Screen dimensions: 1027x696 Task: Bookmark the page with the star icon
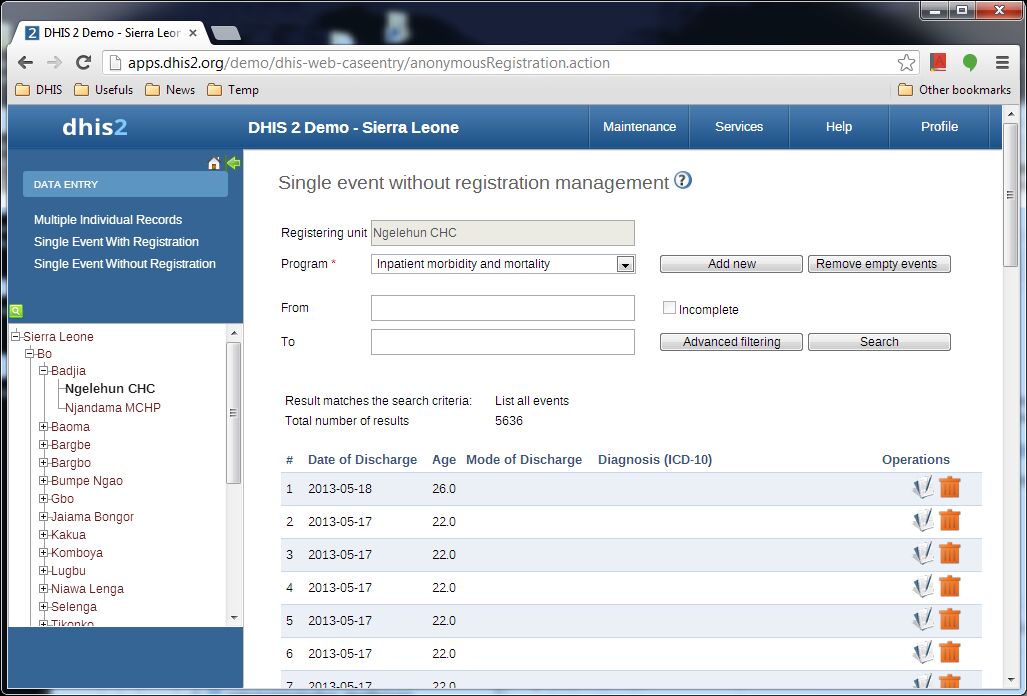(906, 63)
